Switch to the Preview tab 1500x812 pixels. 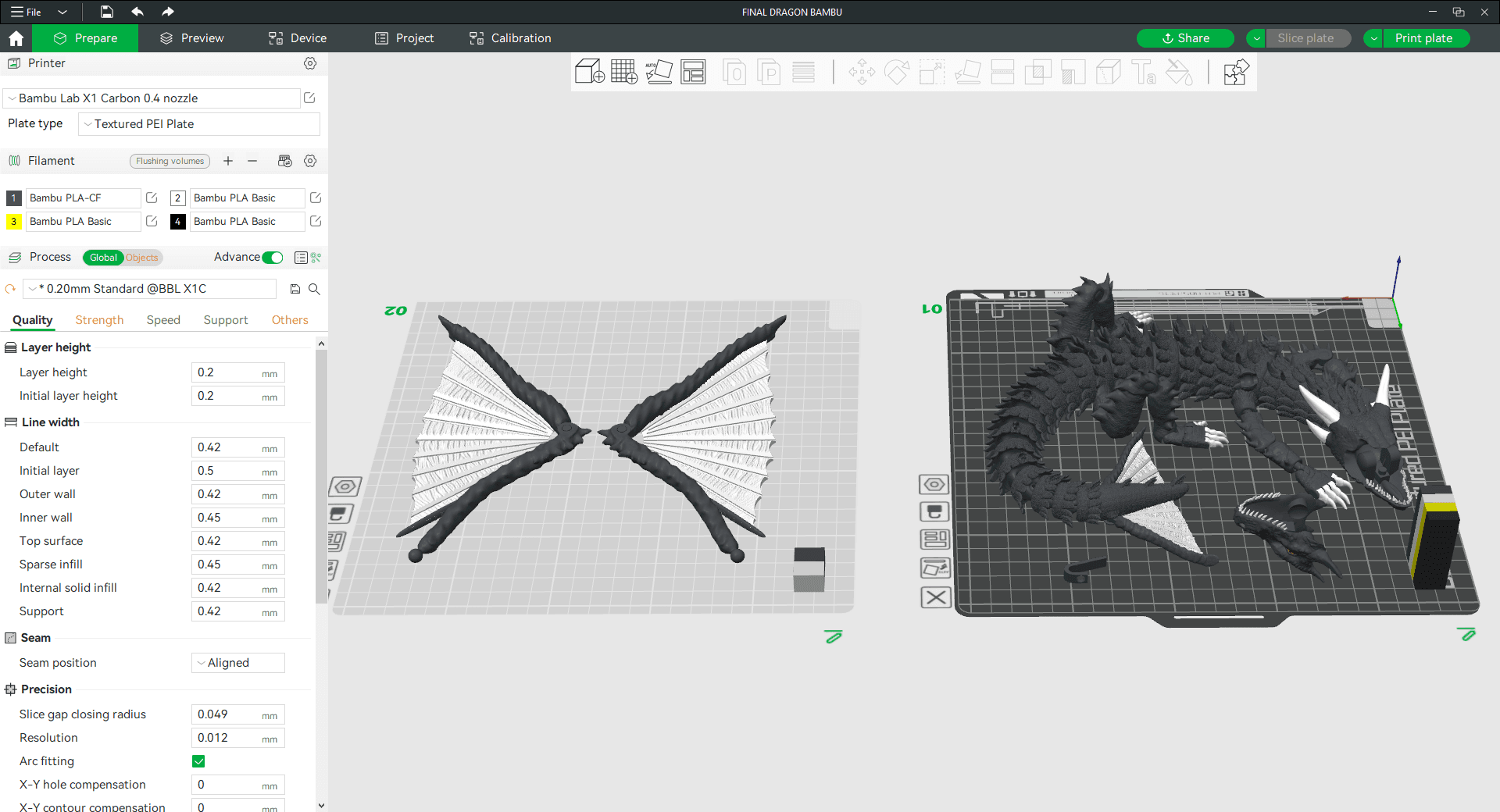(x=191, y=38)
